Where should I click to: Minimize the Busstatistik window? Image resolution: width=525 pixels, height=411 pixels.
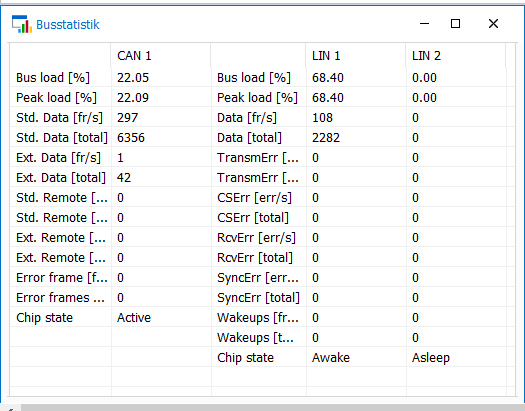point(425,24)
